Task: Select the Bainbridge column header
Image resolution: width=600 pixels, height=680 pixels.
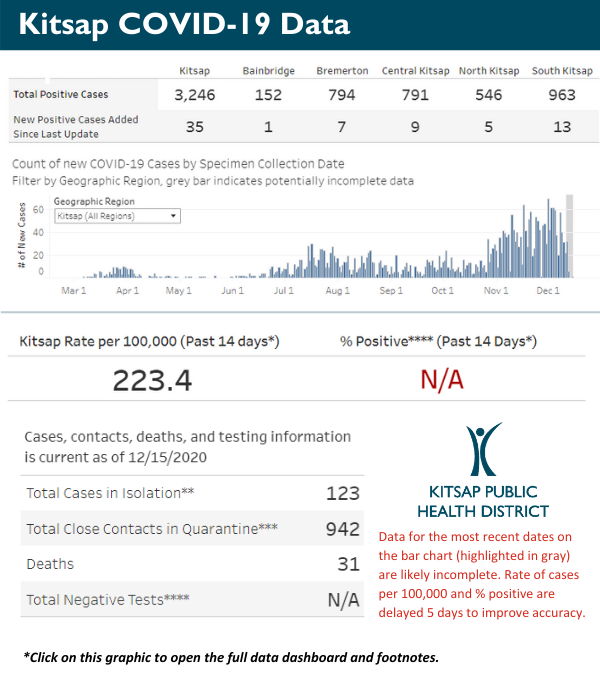Action: click(x=267, y=71)
